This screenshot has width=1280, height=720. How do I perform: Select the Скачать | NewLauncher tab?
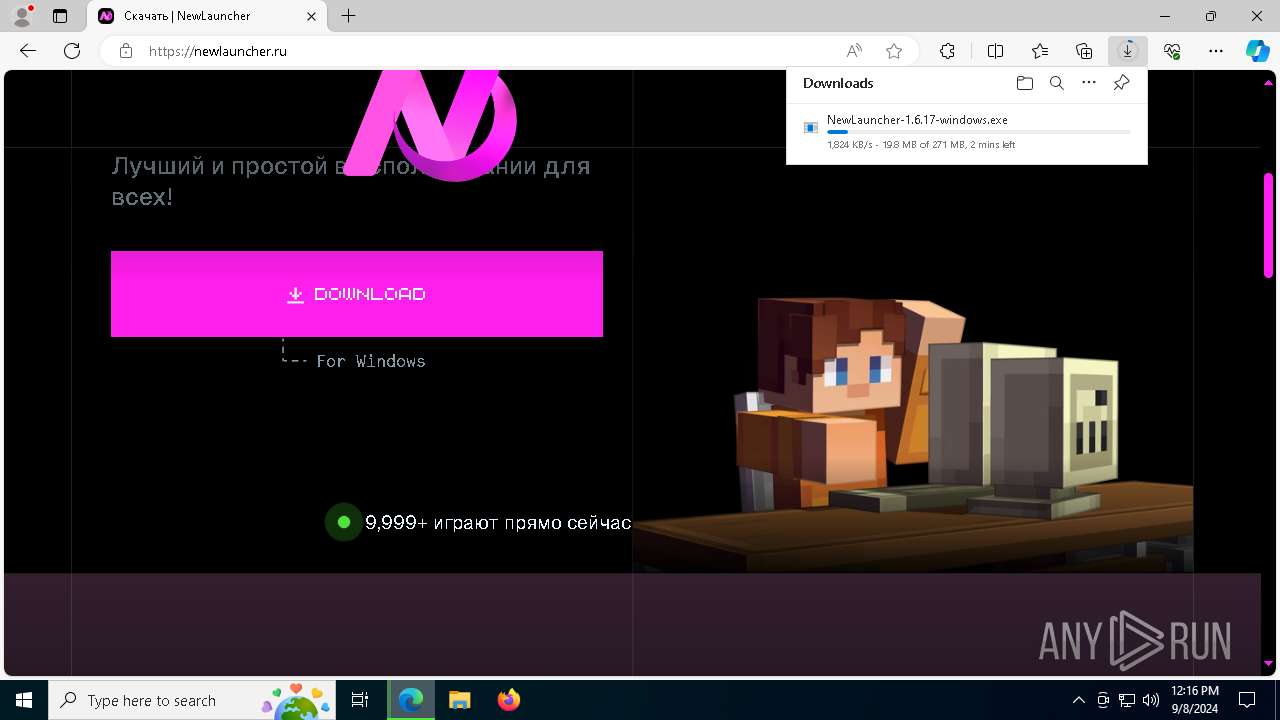[207, 16]
